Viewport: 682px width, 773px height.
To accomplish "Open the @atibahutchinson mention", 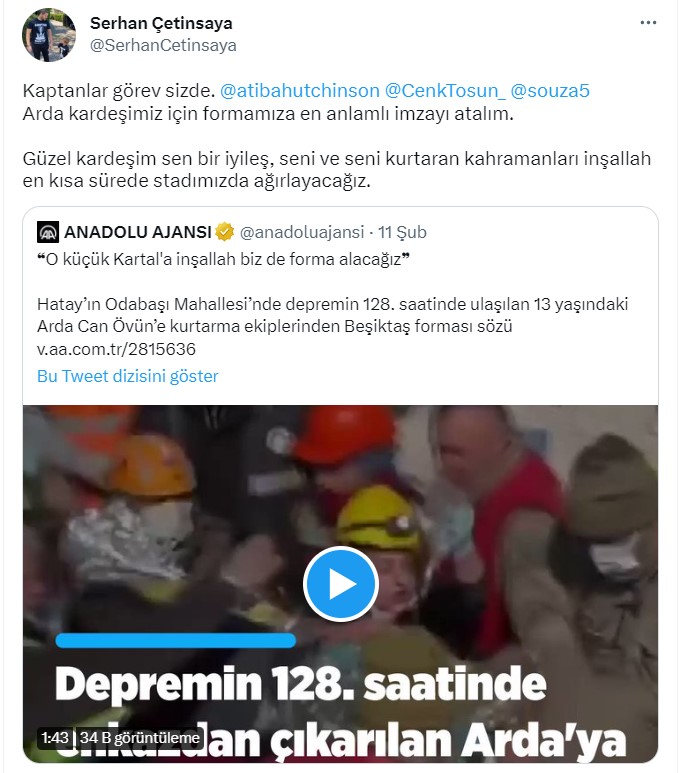I will [299, 91].
